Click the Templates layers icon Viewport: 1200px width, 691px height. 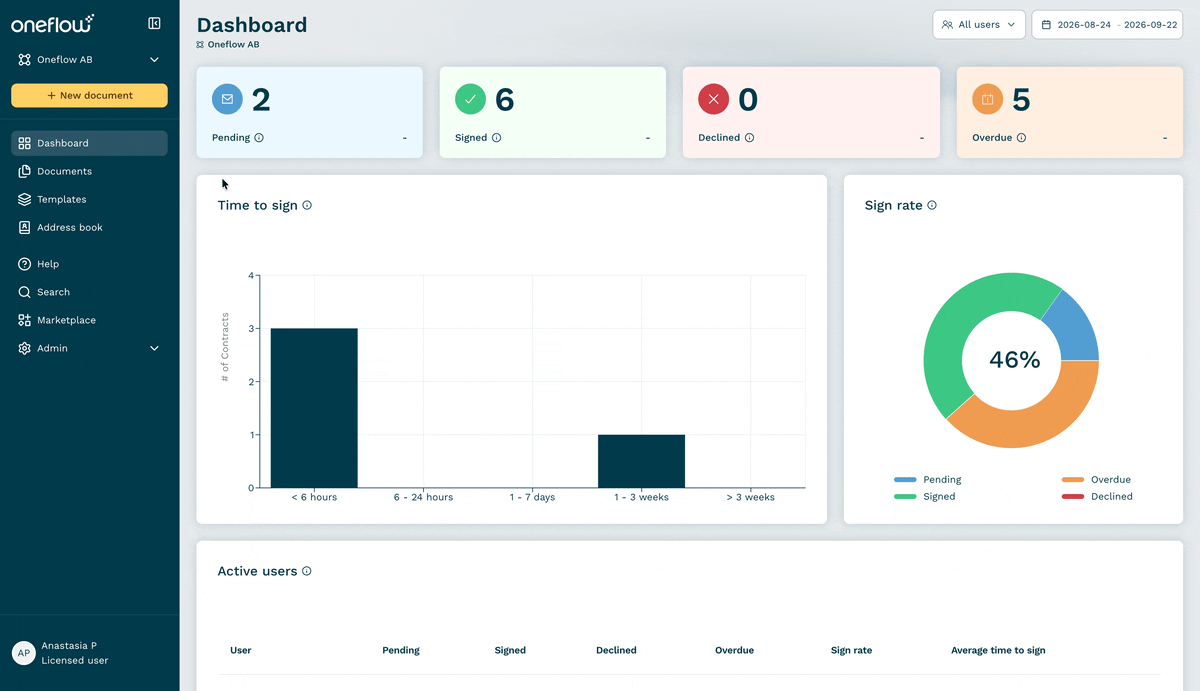point(25,199)
